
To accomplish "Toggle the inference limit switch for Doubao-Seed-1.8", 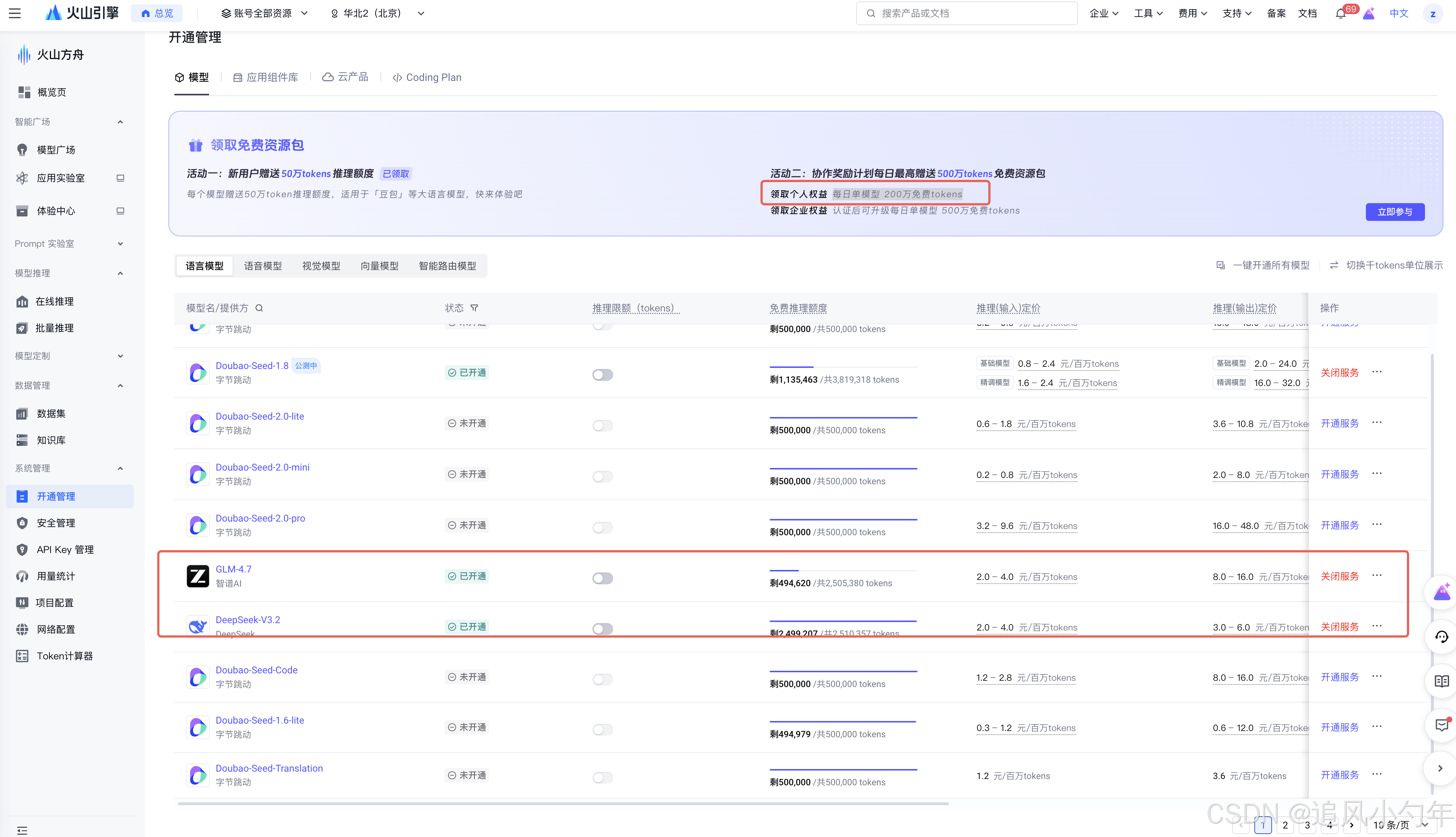I will 602,375.
